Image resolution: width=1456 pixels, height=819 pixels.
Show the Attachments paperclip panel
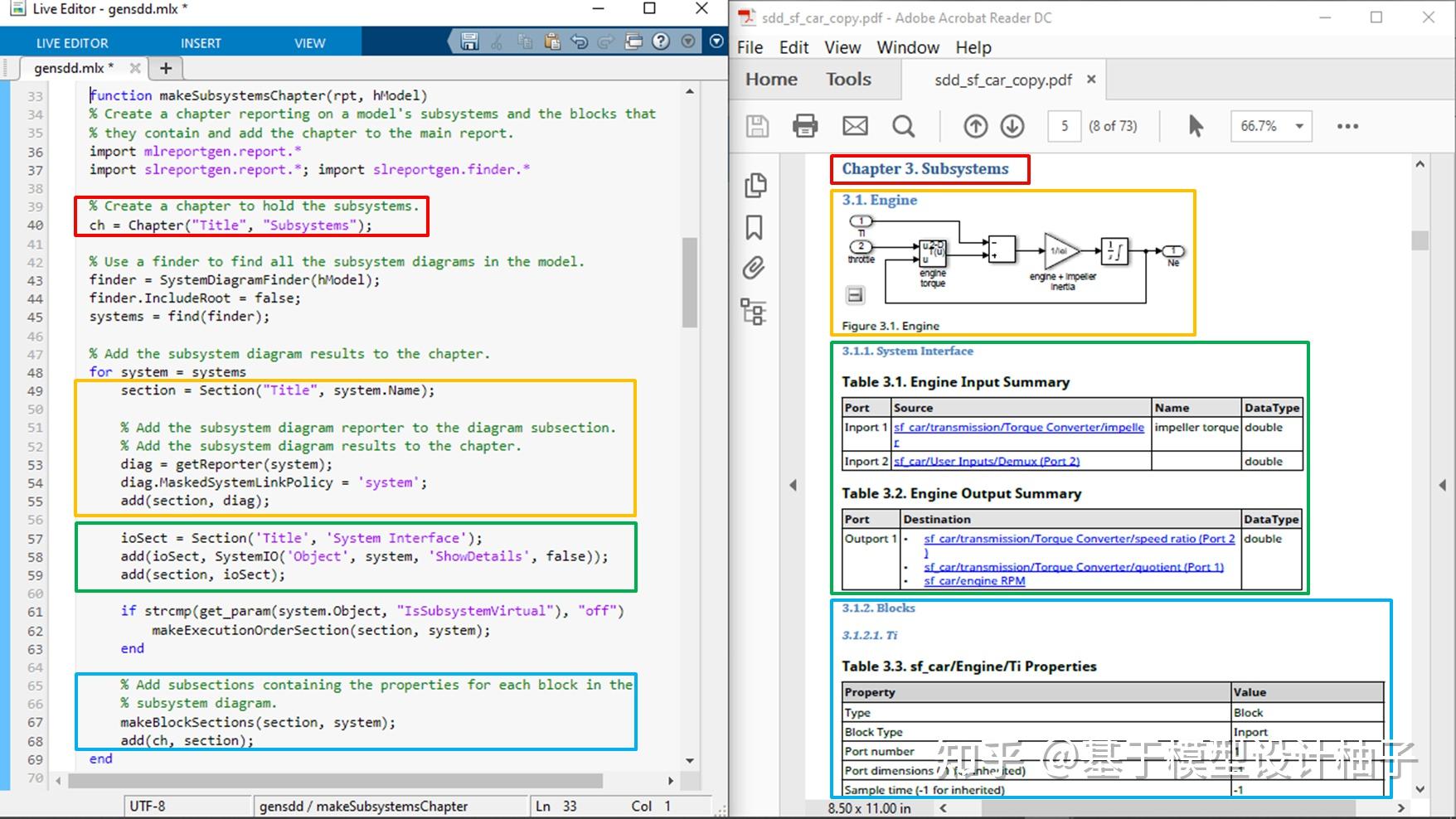pyautogui.click(x=754, y=268)
